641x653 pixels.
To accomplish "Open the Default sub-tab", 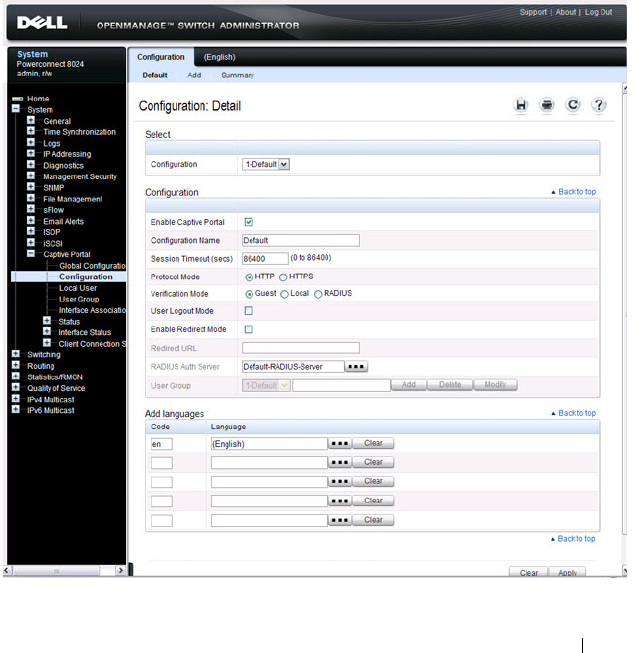I will (155, 75).
